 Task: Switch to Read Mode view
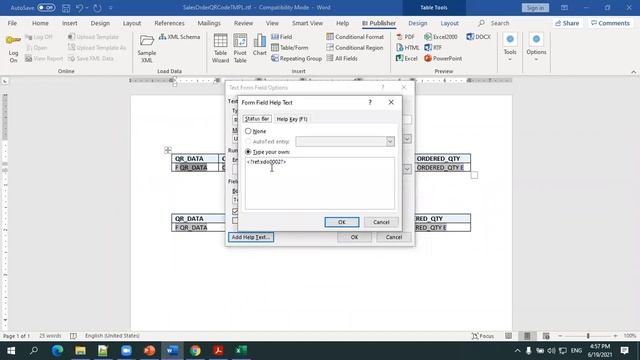508,336
